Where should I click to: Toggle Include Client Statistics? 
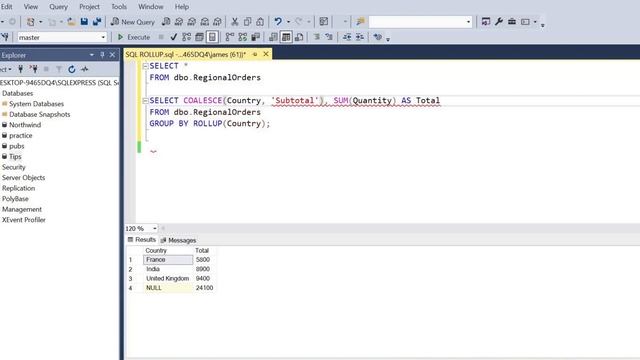pos(256,37)
